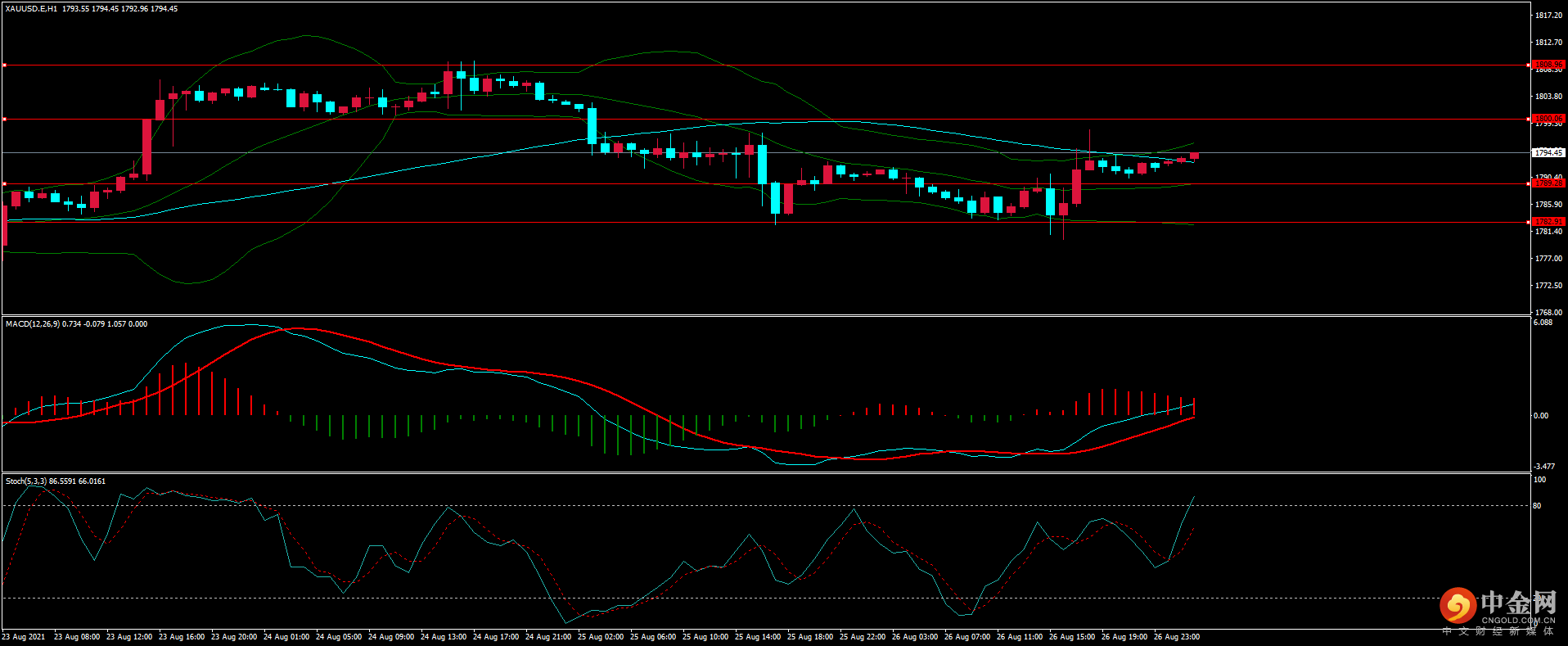Click the CNGOLD swirl logo icon
The image size is (1568, 646).
click(x=1458, y=606)
